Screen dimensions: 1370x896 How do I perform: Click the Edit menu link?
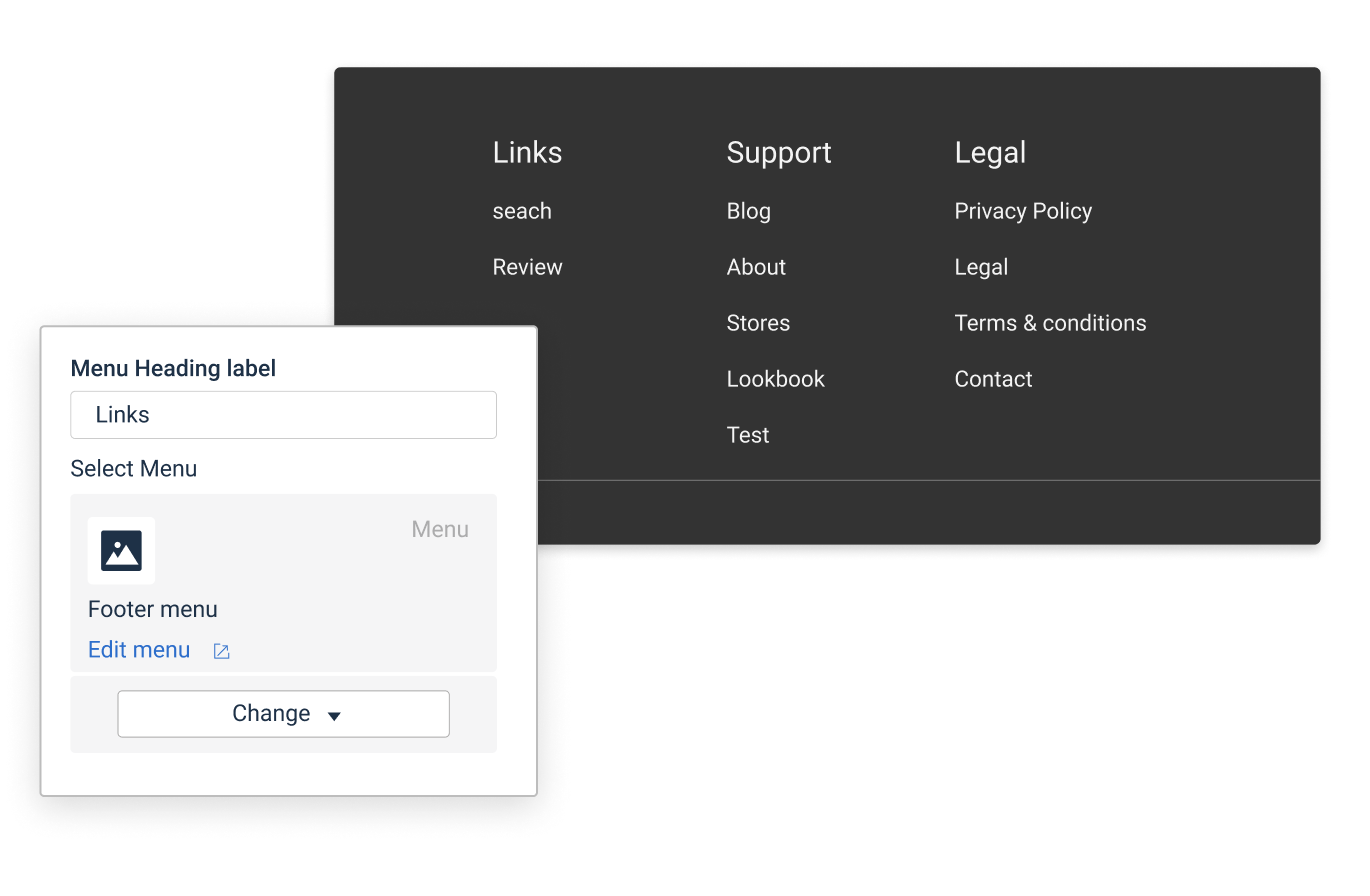point(138,649)
